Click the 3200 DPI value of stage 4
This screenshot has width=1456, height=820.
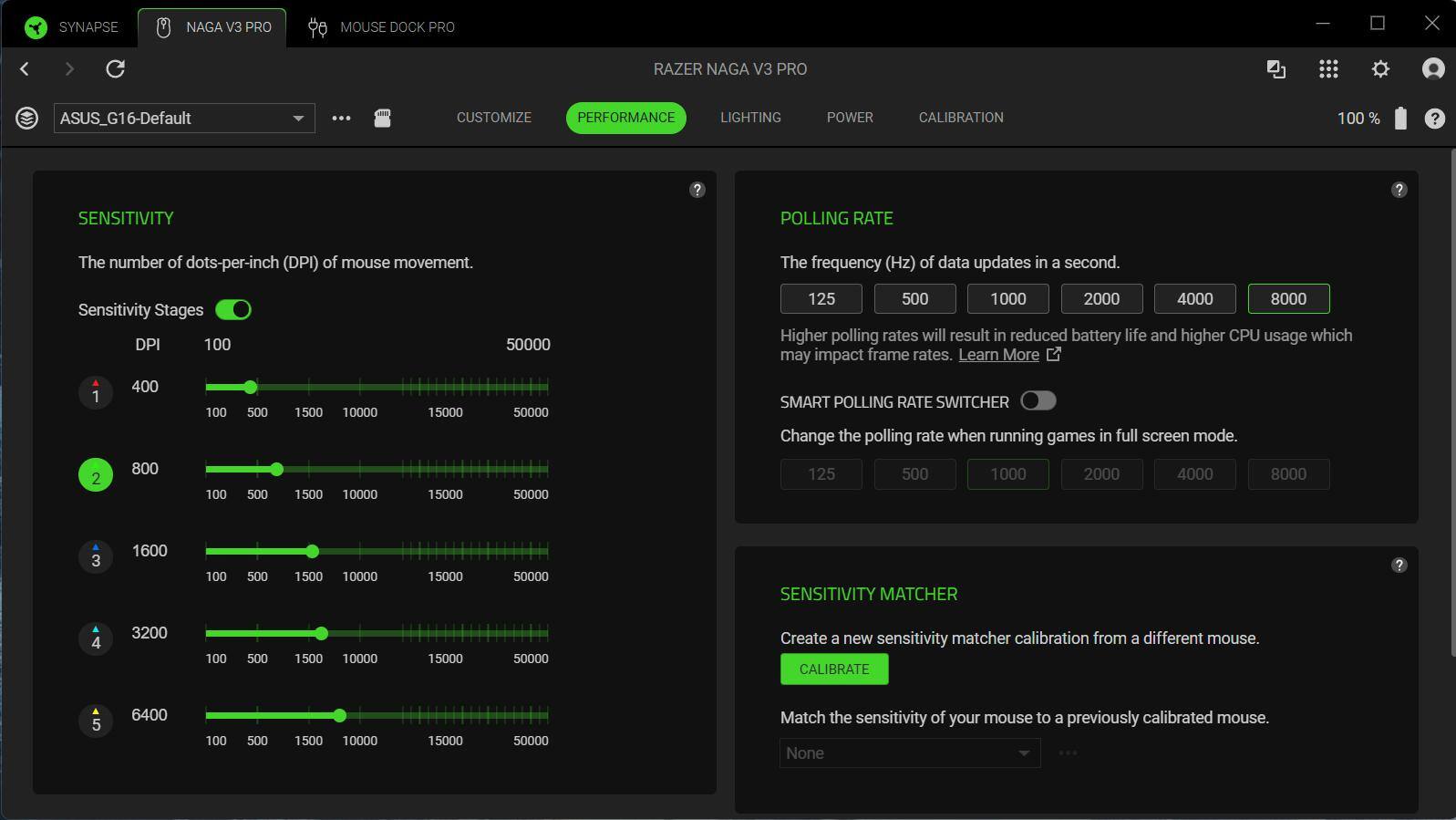coord(150,633)
